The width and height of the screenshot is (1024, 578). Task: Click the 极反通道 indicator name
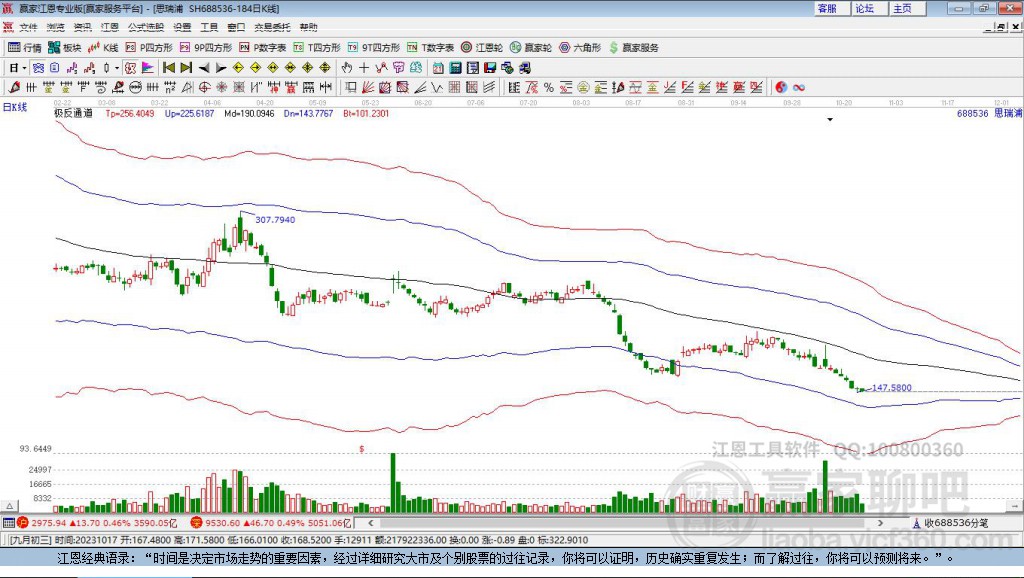click(x=73, y=113)
